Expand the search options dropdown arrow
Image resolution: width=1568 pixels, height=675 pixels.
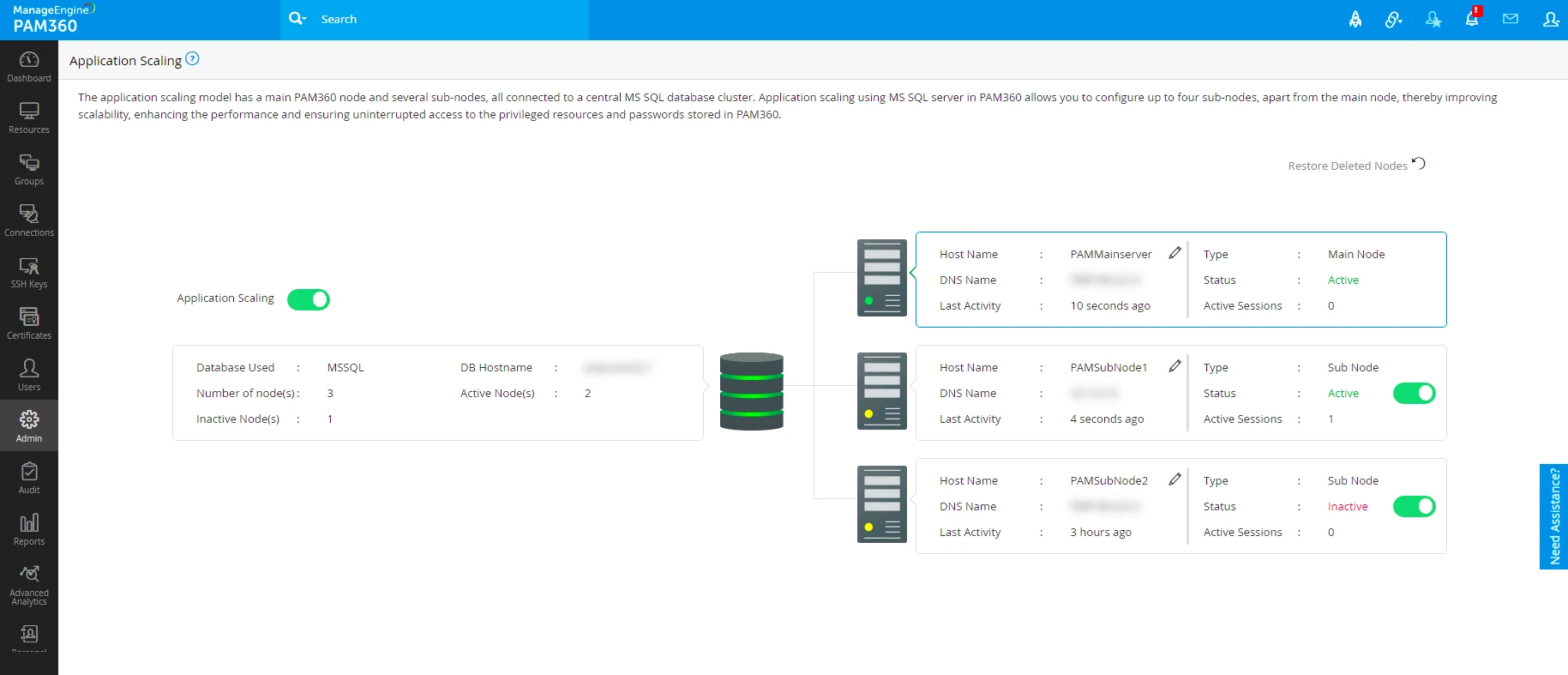tap(297, 19)
